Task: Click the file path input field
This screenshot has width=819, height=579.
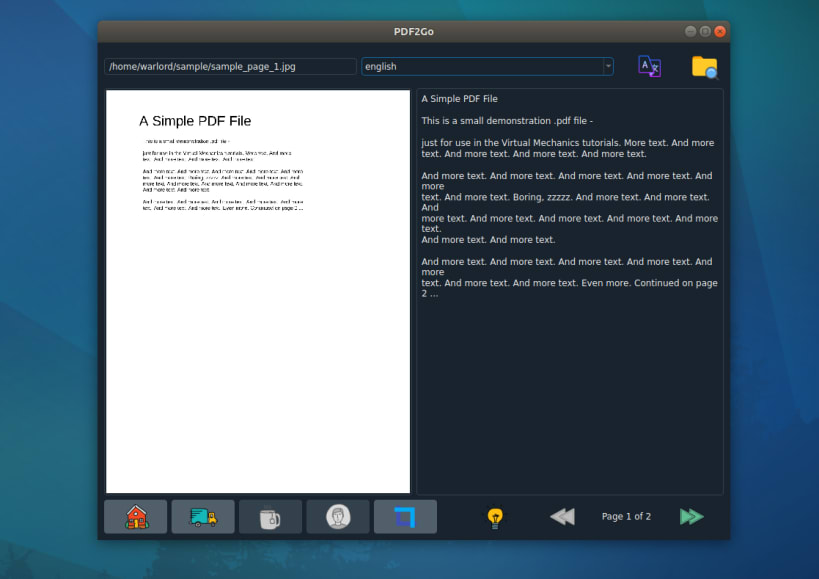Action: pos(230,66)
